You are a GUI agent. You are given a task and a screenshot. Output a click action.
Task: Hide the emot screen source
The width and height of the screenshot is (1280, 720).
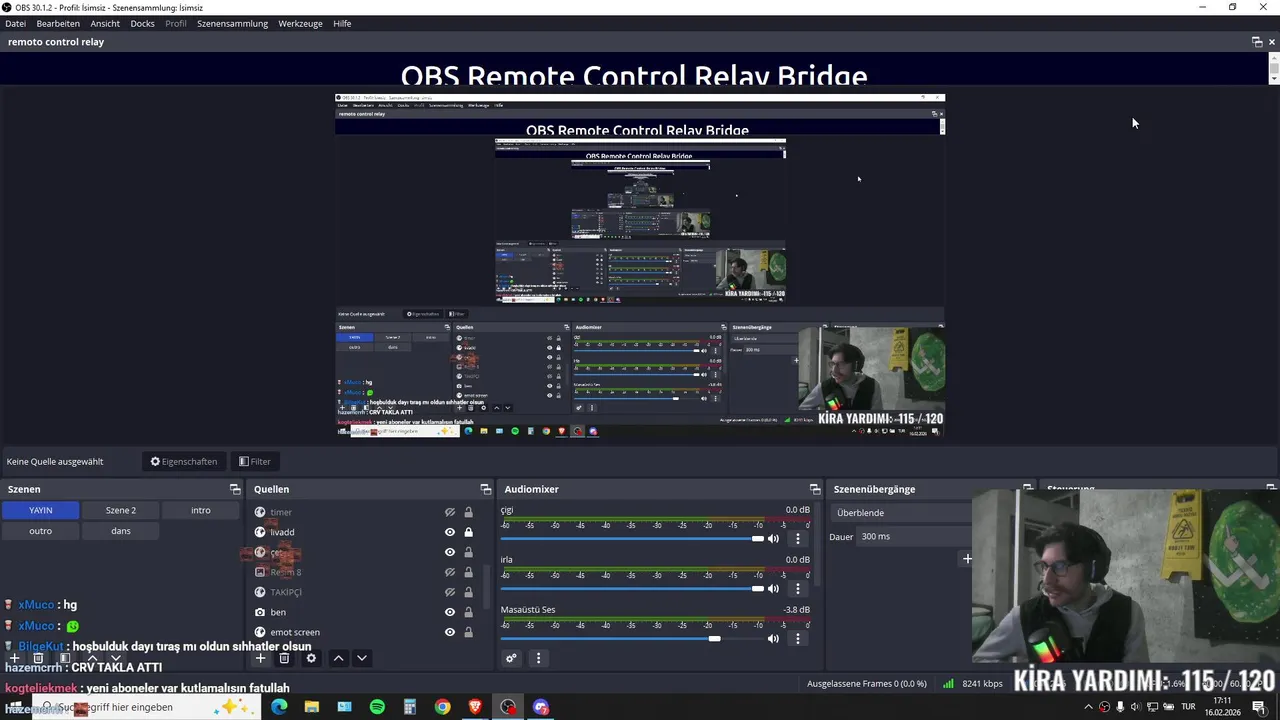[450, 632]
